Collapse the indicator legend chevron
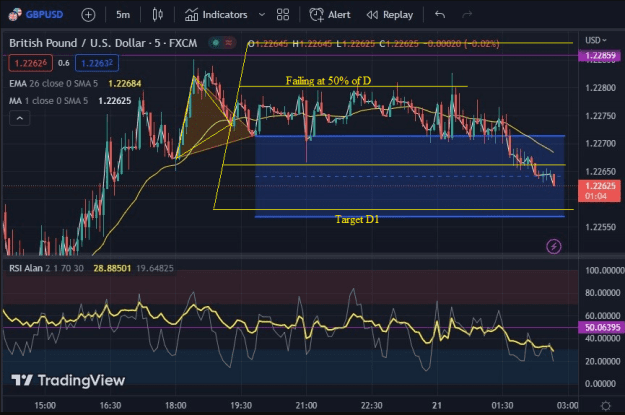Viewport: 625px width, 415px height. (20, 118)
